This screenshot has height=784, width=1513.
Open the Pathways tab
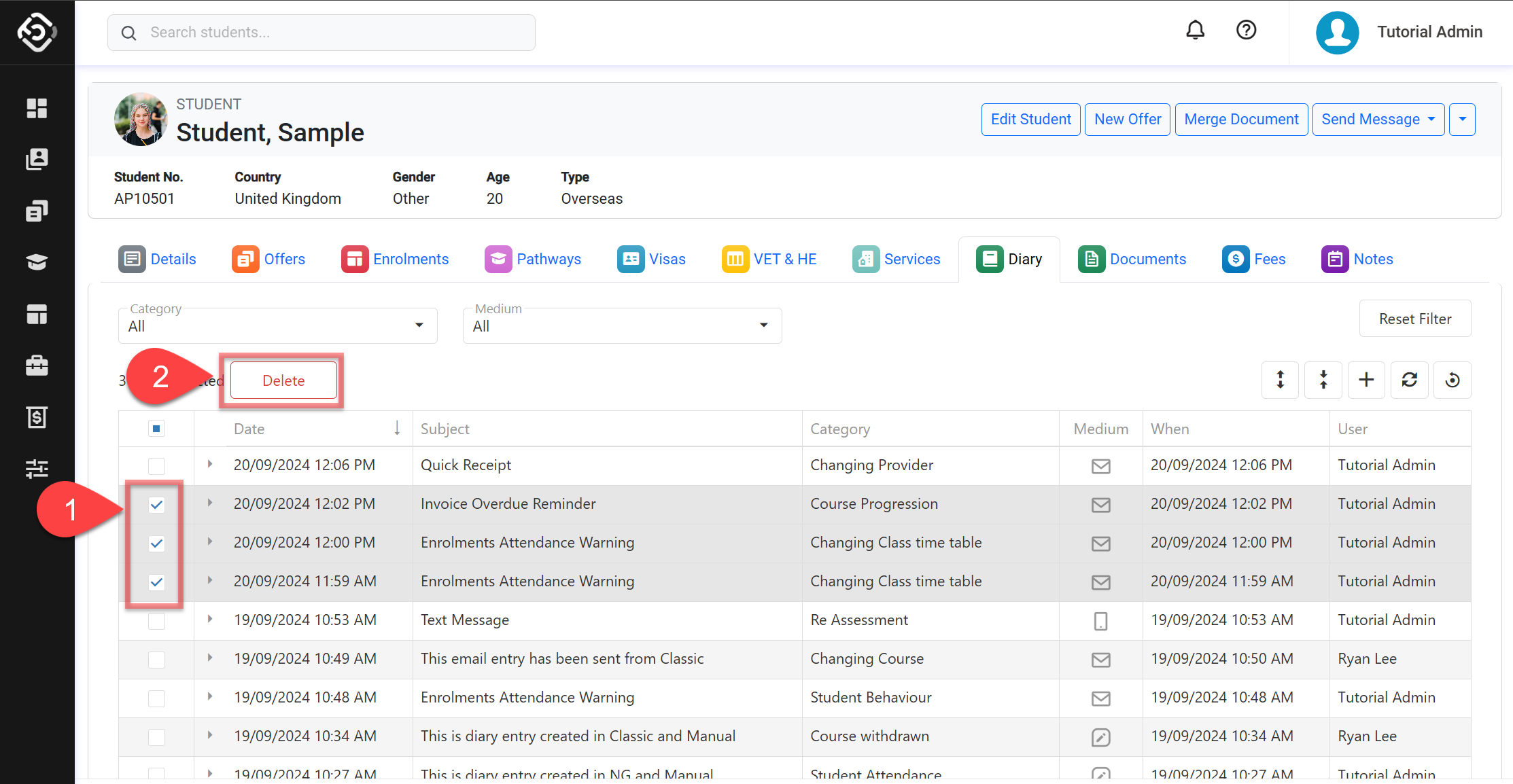click(533, 260)
